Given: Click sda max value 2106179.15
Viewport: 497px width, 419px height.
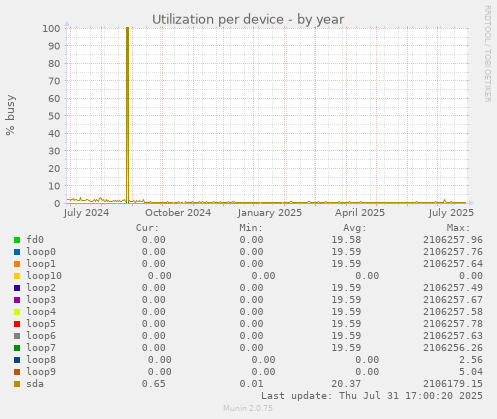Looking at the screenshot, I should (453, 384).
